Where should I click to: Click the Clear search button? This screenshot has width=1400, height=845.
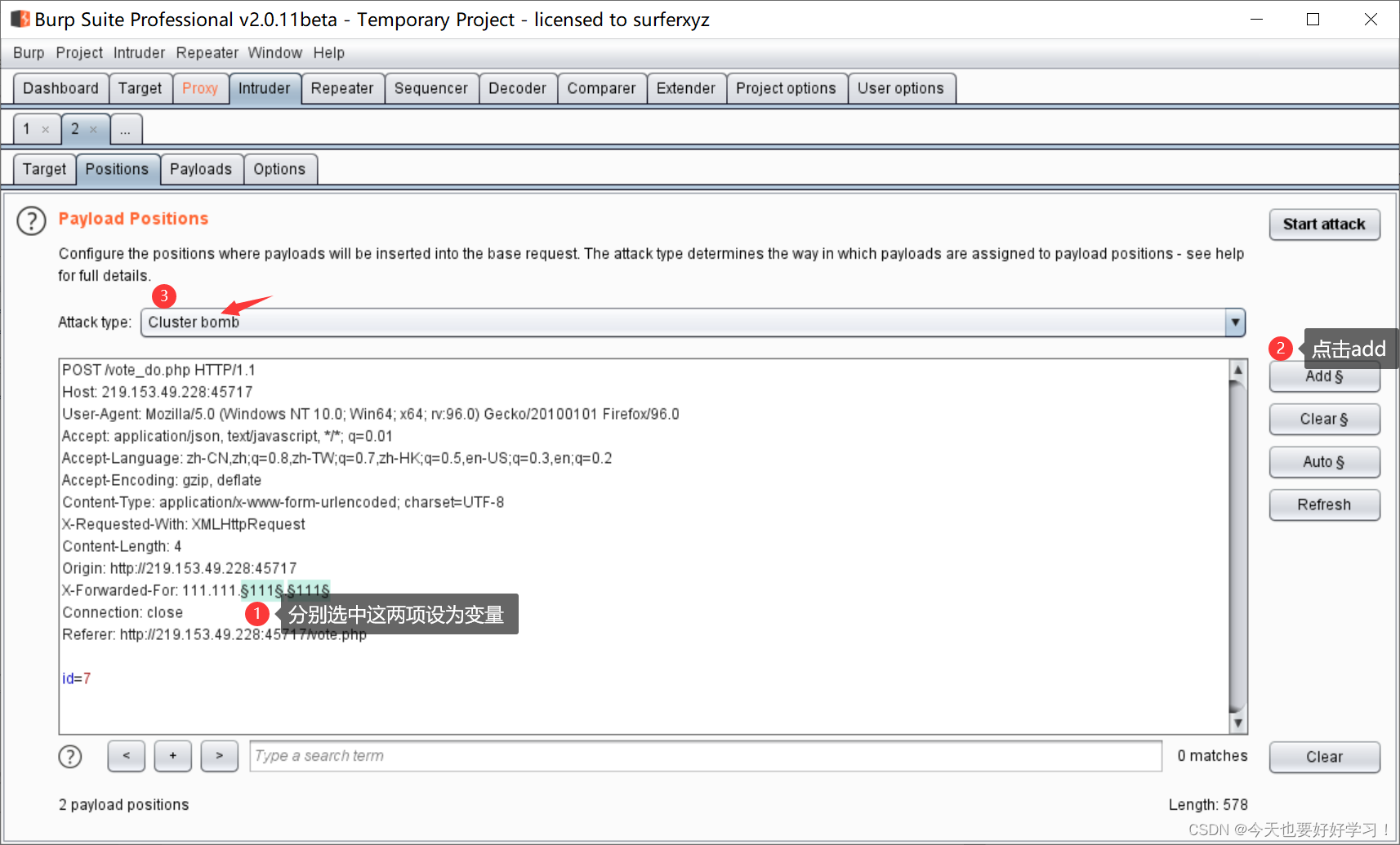(1324, 757)
